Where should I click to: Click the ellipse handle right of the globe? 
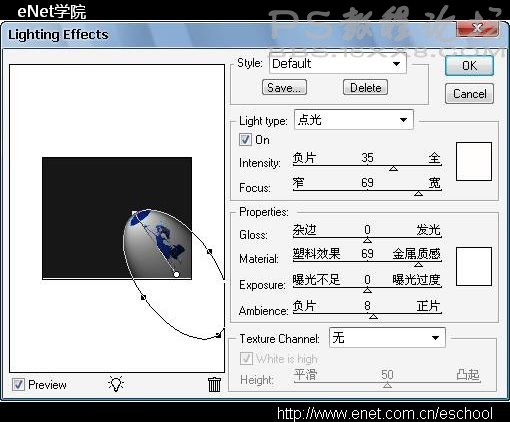click(210, 251)
